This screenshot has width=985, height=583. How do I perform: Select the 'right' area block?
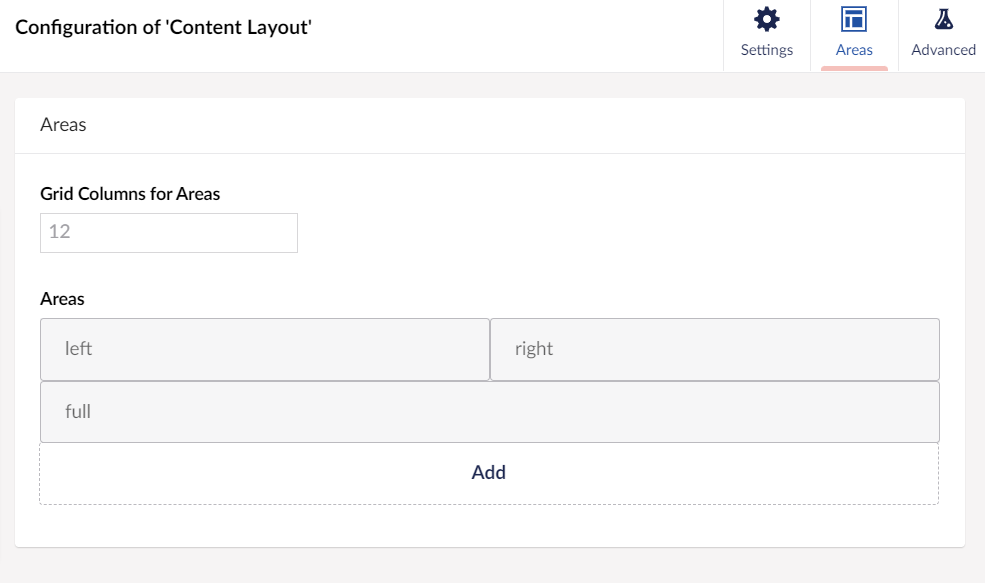click(714, 349)
